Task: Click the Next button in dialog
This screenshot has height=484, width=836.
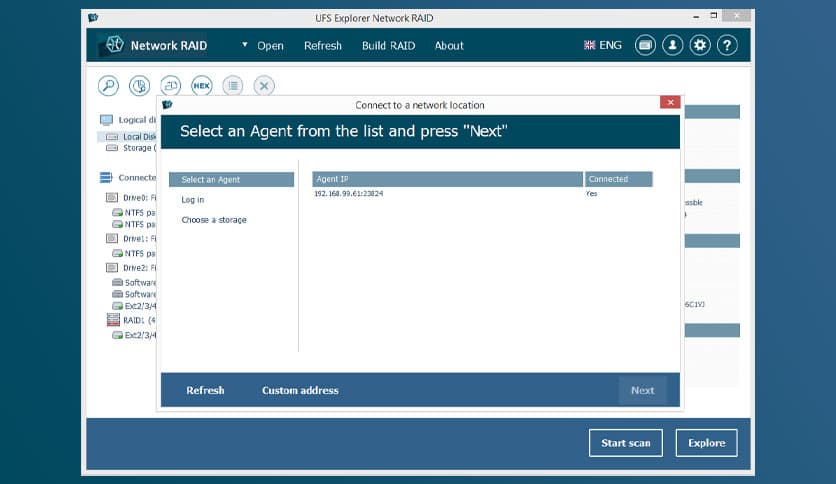Action: [x=642, y=390]
